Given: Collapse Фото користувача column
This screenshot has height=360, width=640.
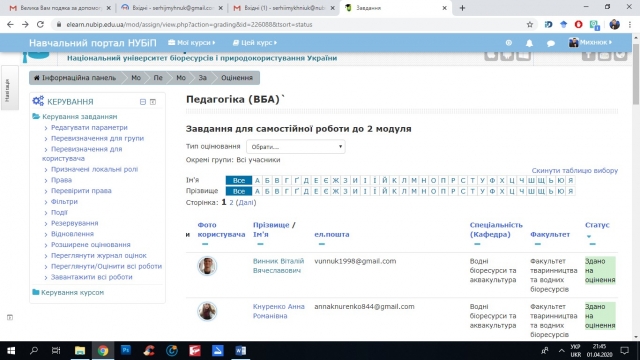Looking at the screenshot, I should 205,244.
